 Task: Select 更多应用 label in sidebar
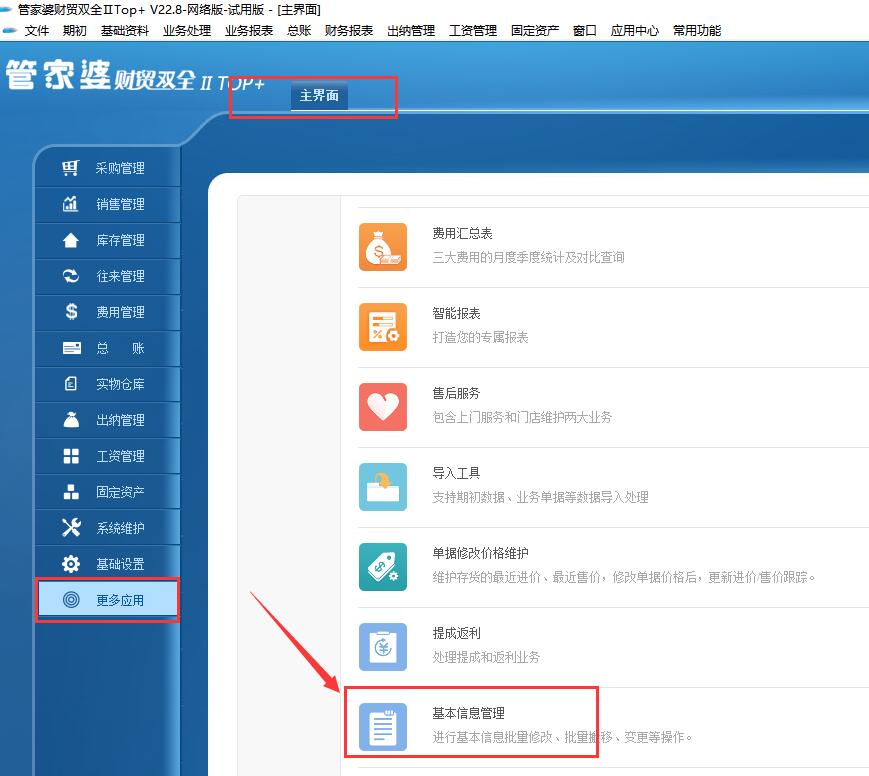point(120,600)
